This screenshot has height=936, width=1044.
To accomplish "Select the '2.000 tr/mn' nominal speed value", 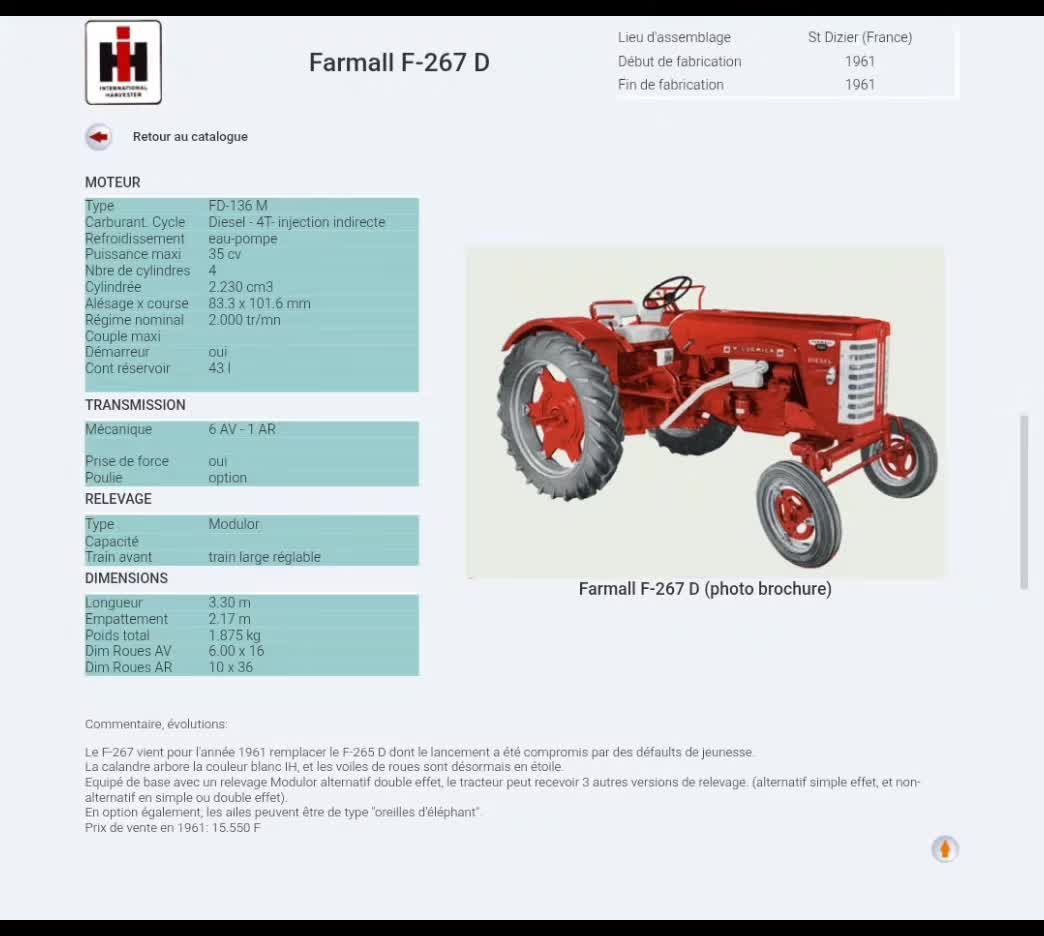I will [244, 320].
